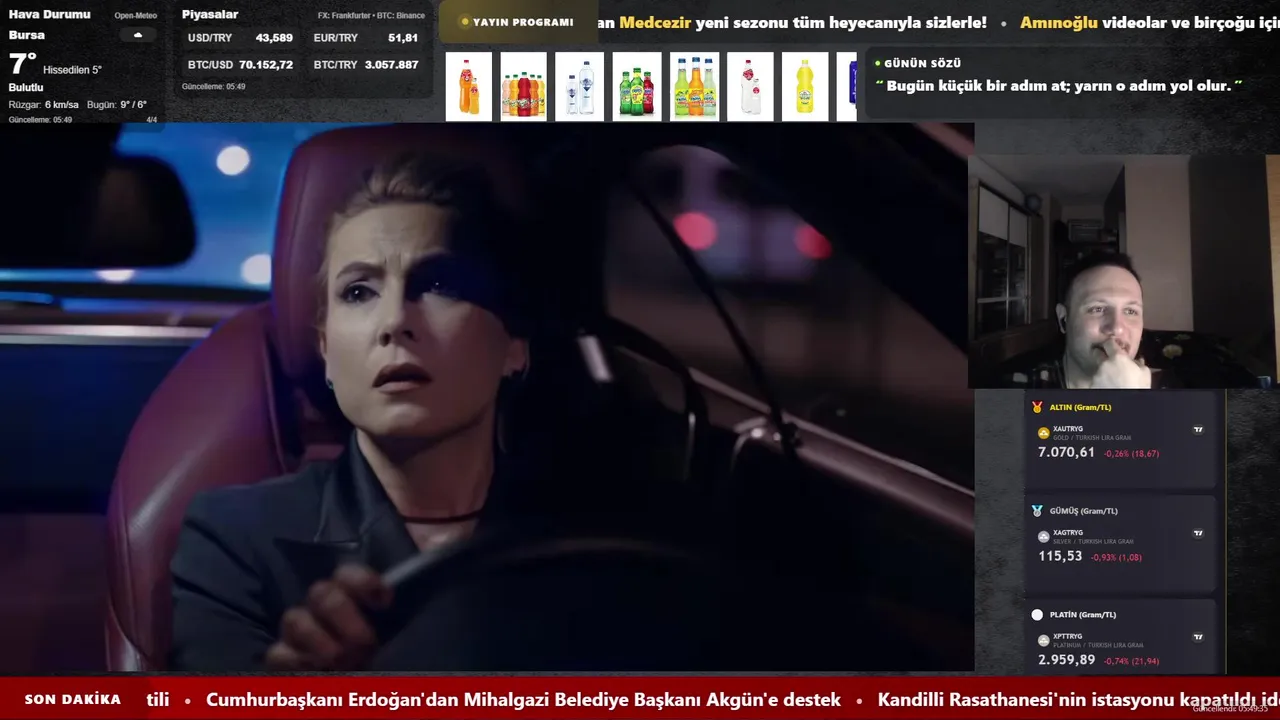Click the Medcezir link in the ticker
The width and height of the screenshot is (1280, 720).
tap(655, 22)
